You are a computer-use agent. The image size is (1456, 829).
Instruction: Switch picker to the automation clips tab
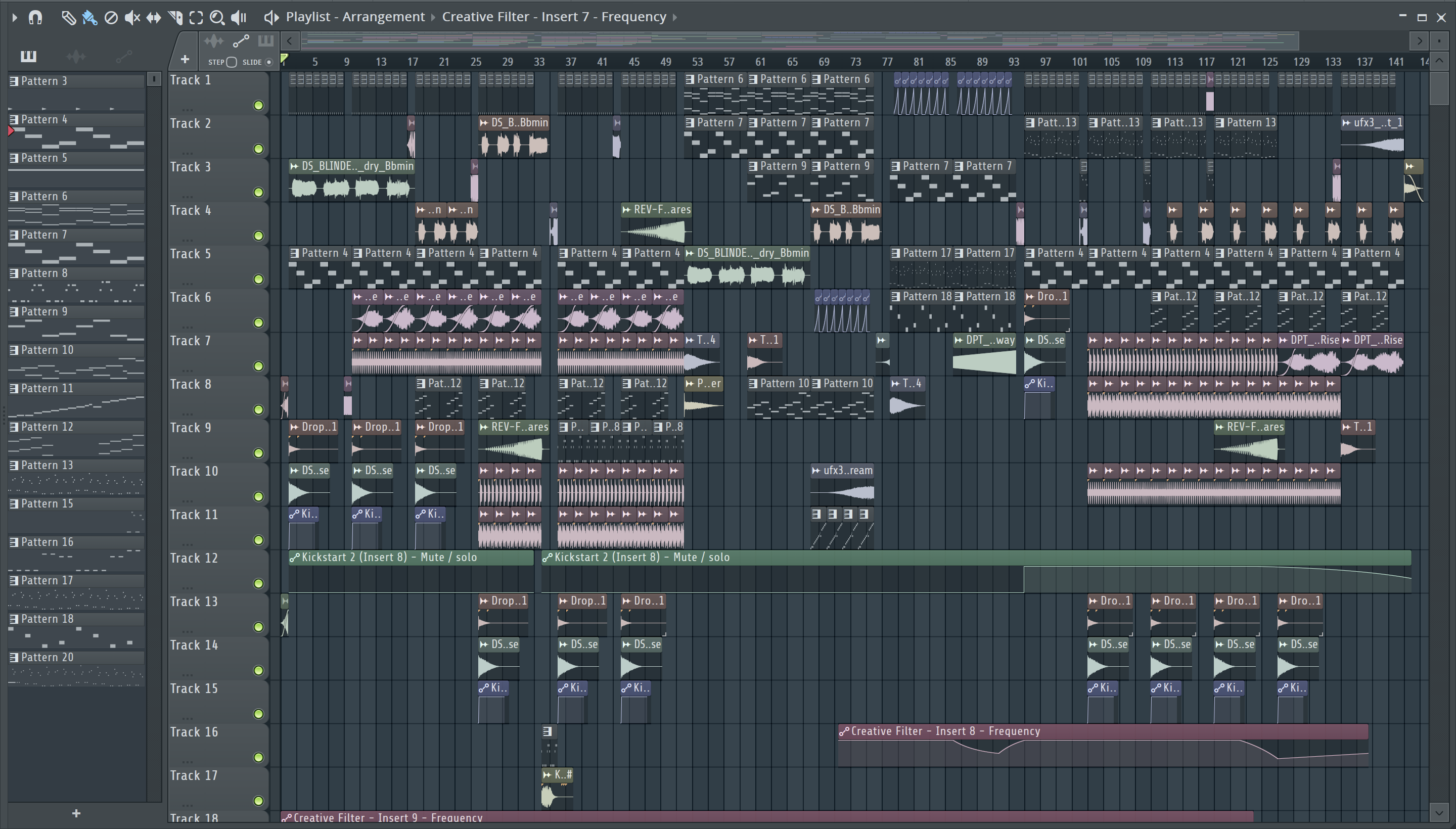coord(123,57)
